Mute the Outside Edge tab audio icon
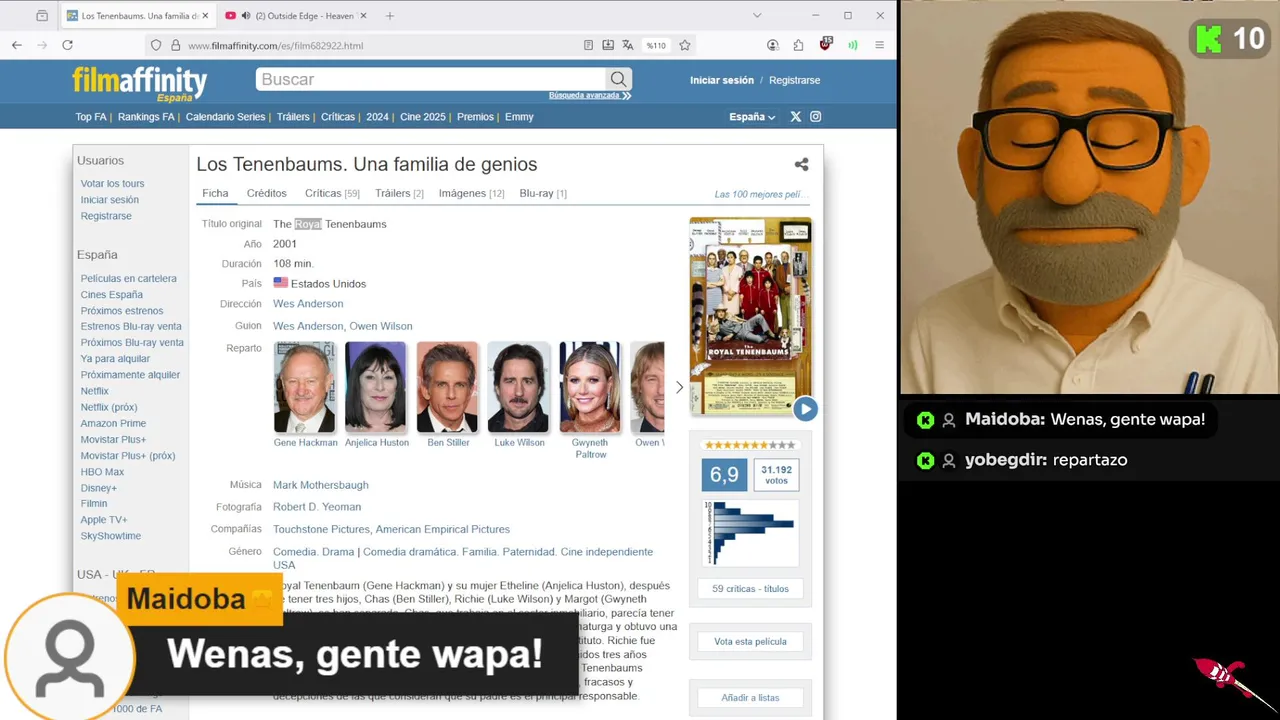 point(246,16)
